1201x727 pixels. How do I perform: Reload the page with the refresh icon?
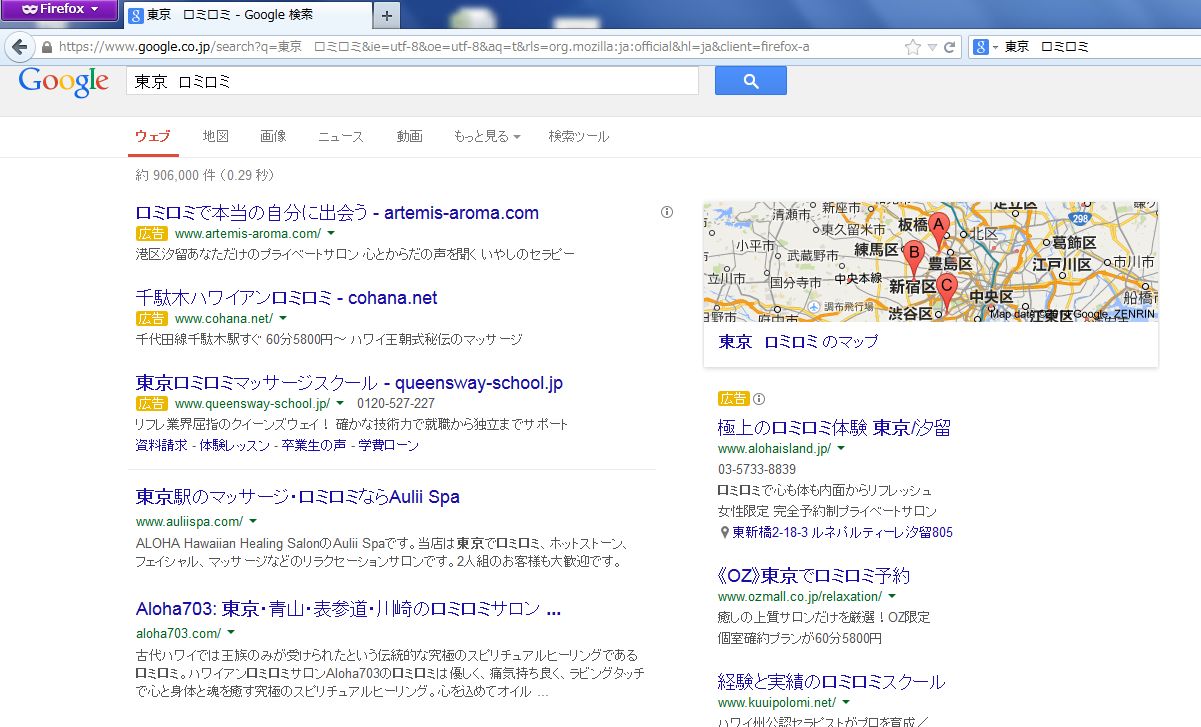pos(950,47)
